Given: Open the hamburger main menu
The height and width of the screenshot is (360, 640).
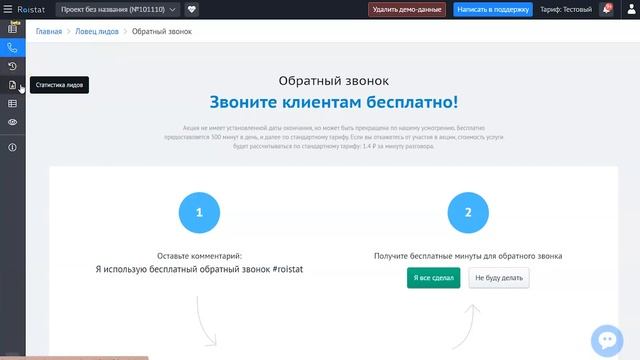Looking at the screenshot, I should (x=8, y=9).
